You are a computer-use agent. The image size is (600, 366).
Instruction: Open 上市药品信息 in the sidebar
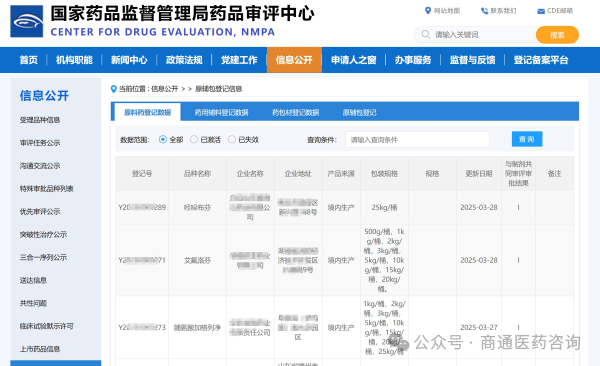pyautogui.click(x=40, y=349)
